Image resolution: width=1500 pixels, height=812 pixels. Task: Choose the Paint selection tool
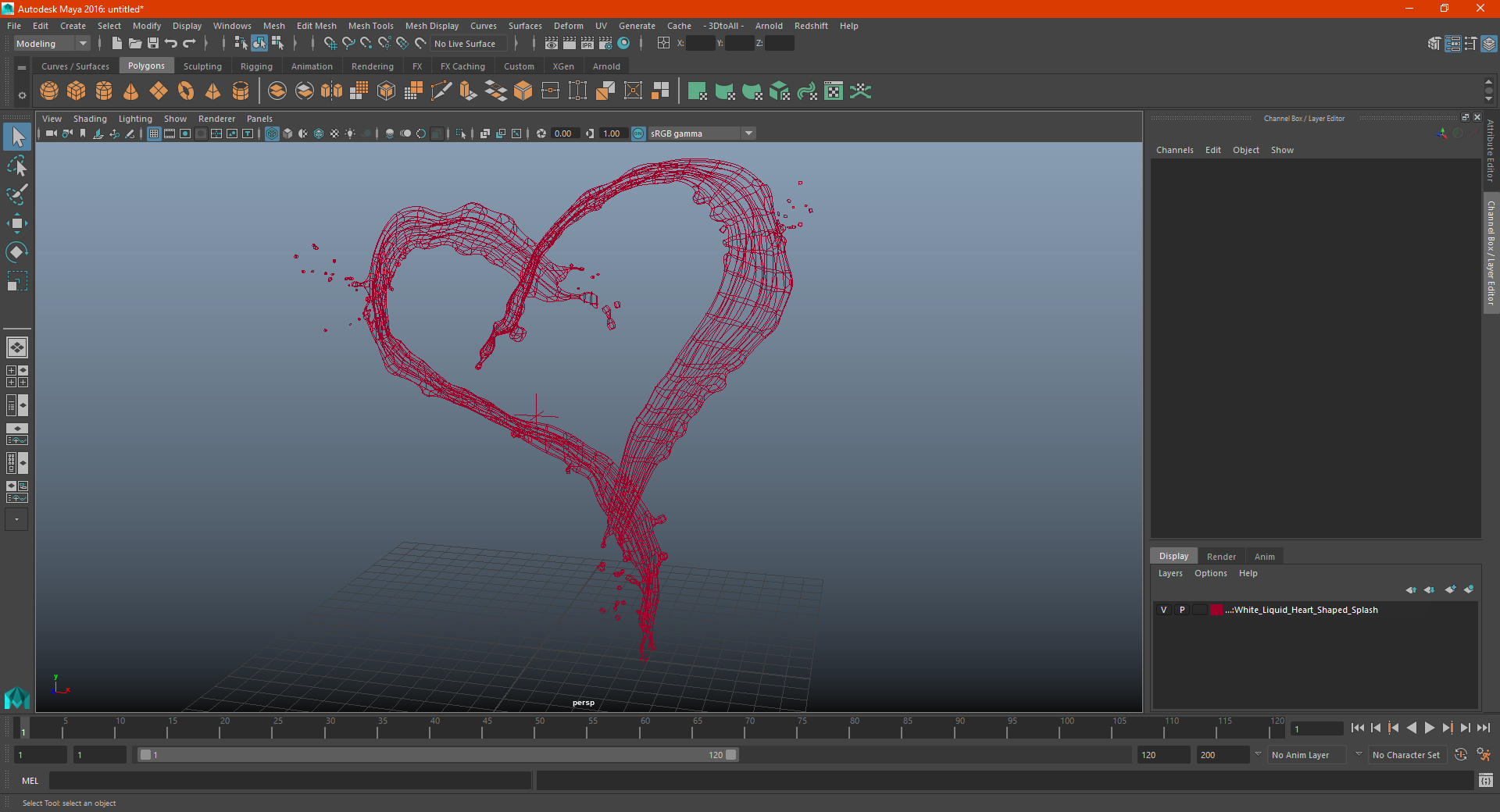16,194
